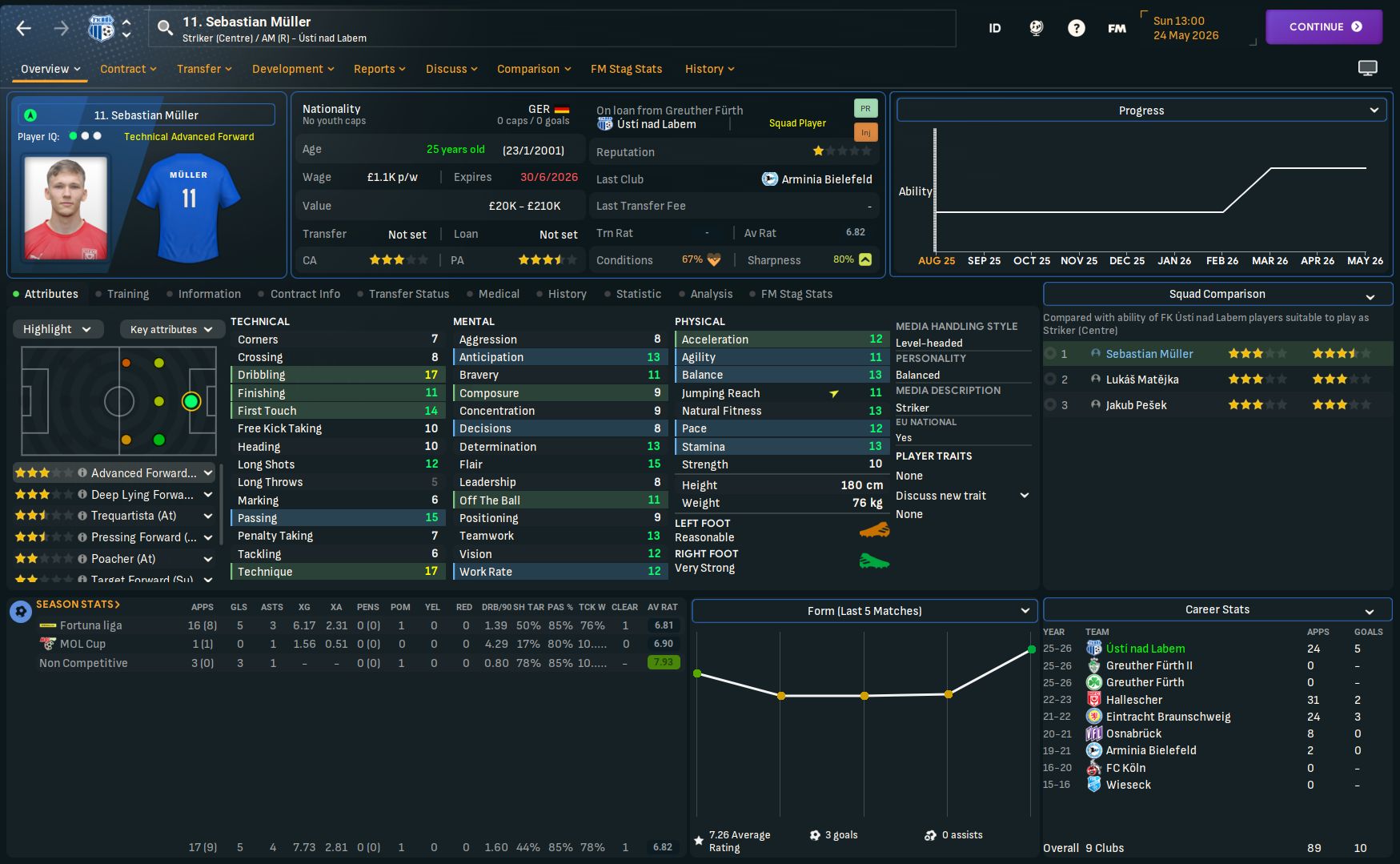Open the Progress dropdown

(x=1141, y=110)
